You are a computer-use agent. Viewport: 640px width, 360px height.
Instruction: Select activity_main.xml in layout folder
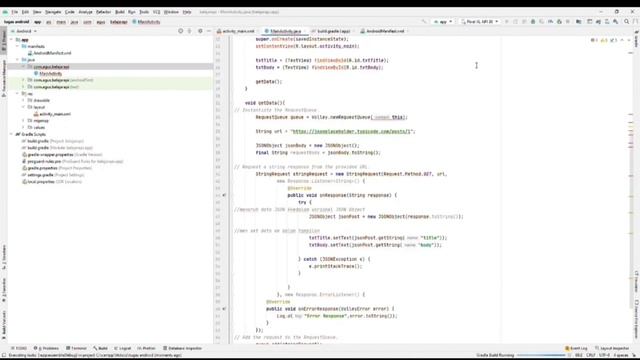click(53, 114)
